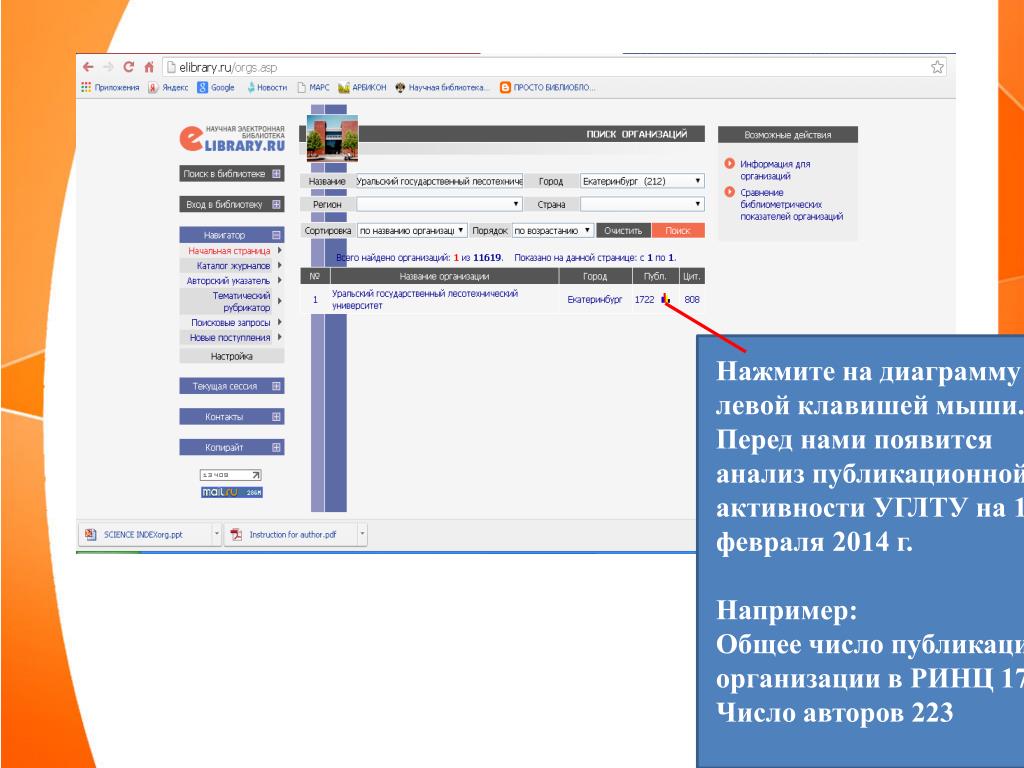1024x768 pixels.
Task: Click the university building photo thumbnail
Action: (332, 138)
